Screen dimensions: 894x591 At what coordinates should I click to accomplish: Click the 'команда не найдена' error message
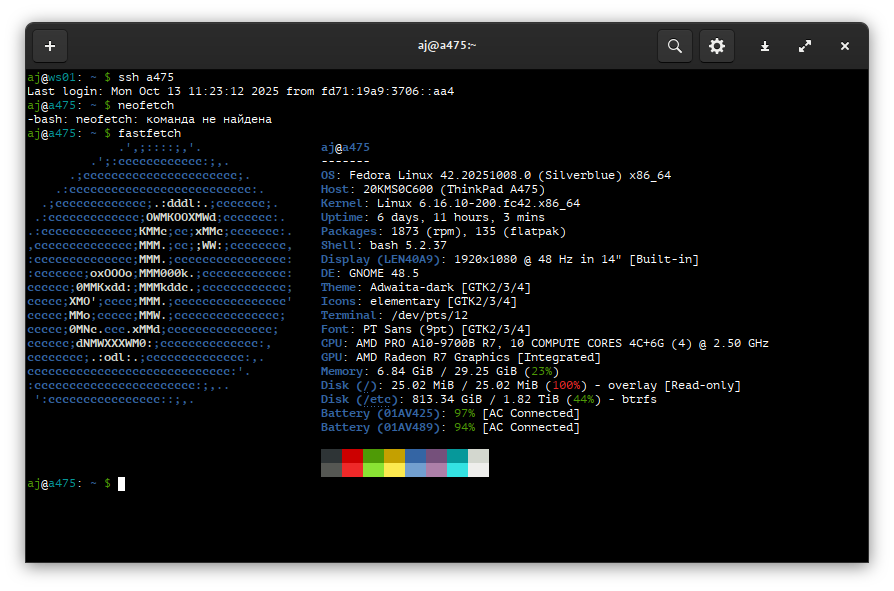point(209,119)
